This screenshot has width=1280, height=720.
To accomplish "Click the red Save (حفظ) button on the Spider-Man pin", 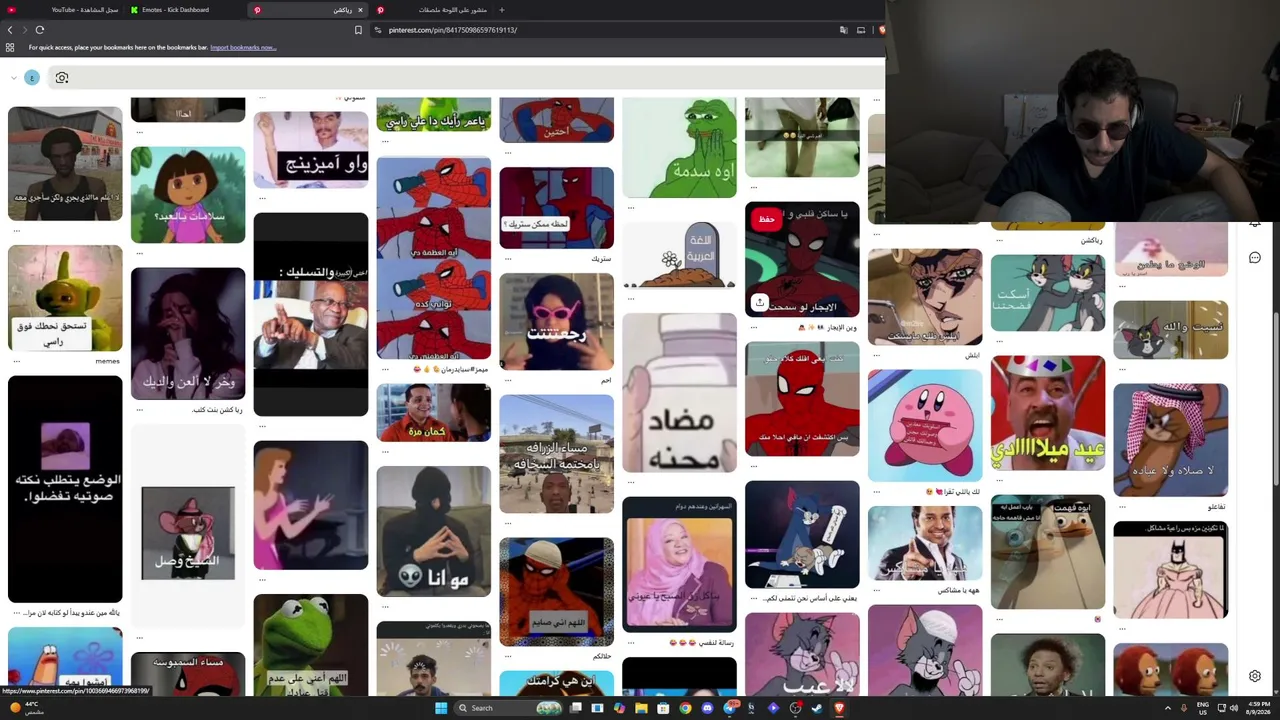I will click(x=767, y=219).
